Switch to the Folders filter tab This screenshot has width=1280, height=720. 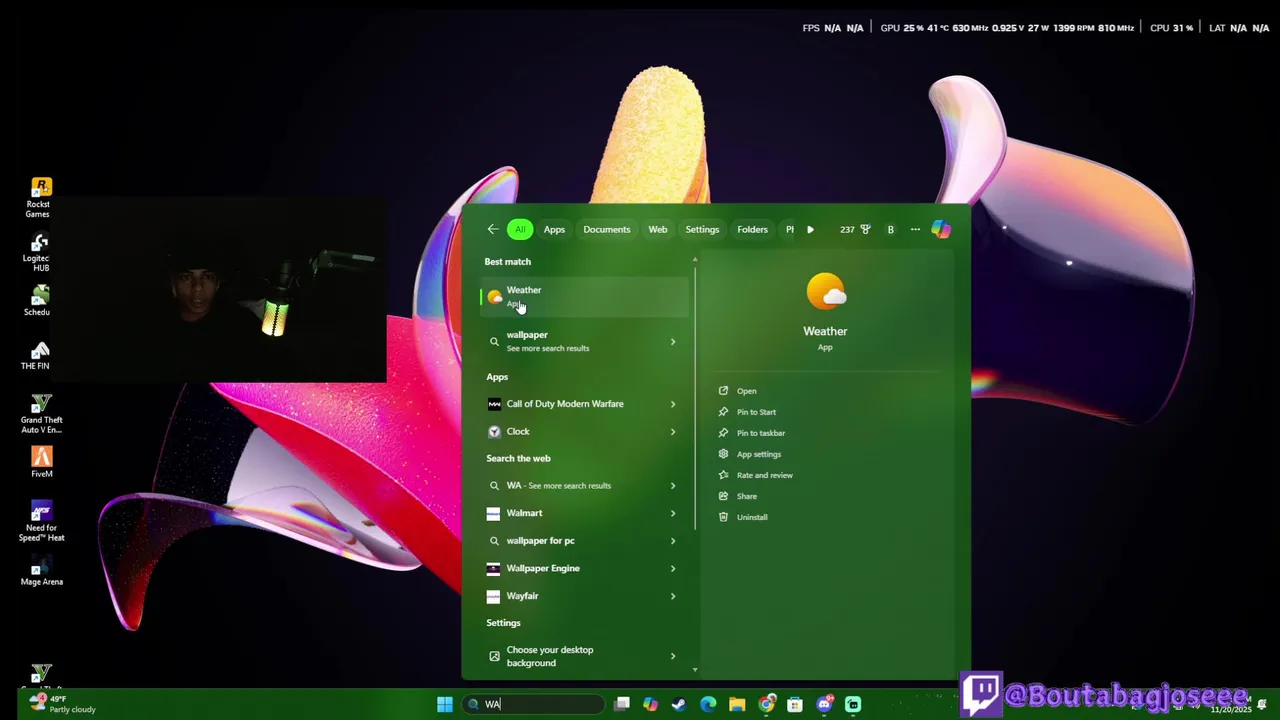pyautogui.click(x=753, y=230)
